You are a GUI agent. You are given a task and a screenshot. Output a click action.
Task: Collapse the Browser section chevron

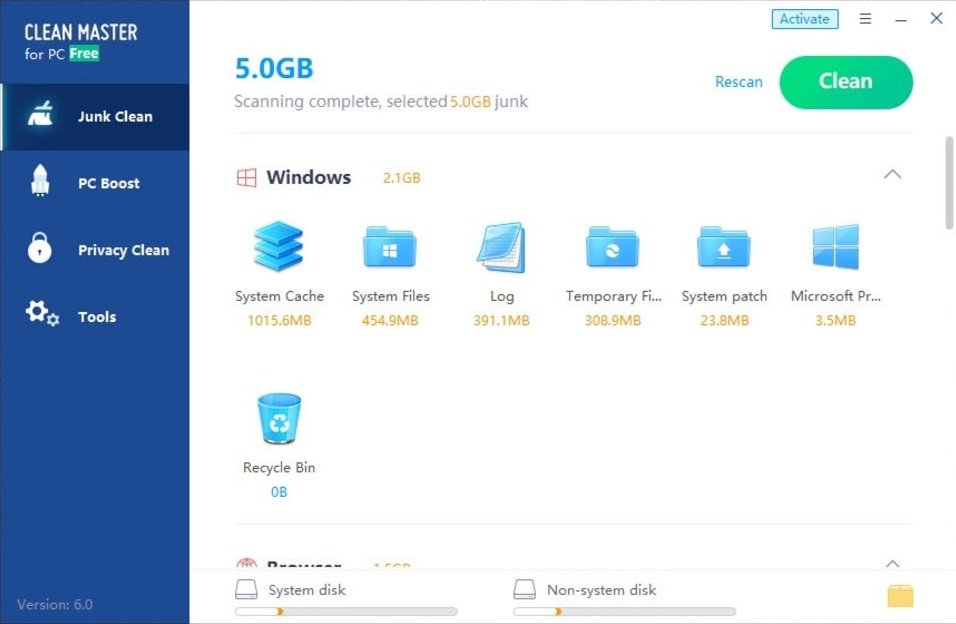click(892, 564)
